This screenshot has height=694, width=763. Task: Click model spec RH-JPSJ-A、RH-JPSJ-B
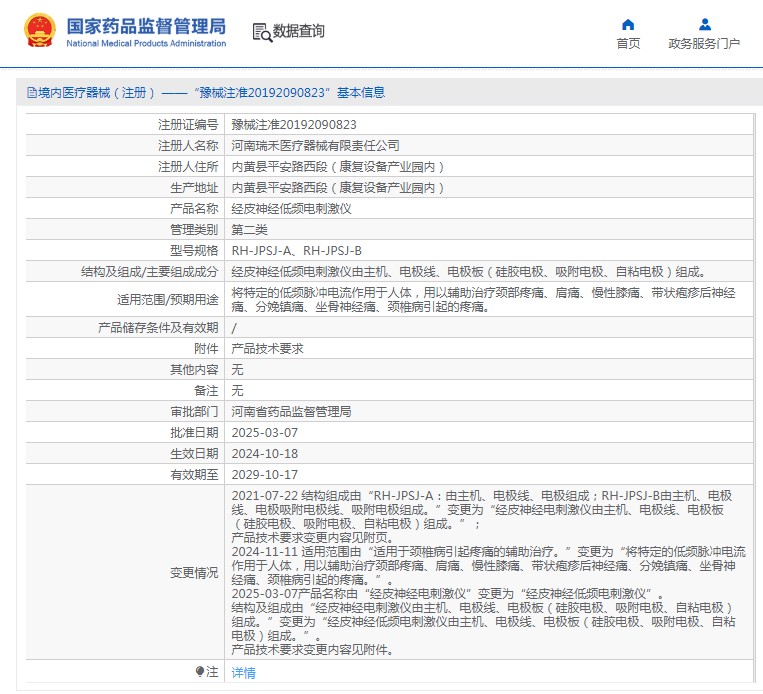(x=296, y=251)
